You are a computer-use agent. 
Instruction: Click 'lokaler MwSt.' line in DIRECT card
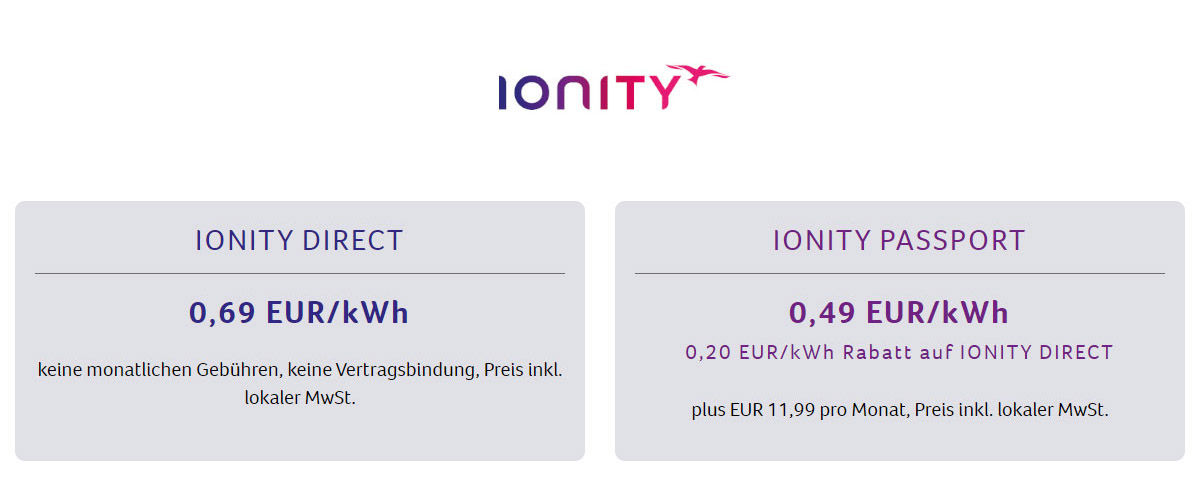click(x=299, y=397)
